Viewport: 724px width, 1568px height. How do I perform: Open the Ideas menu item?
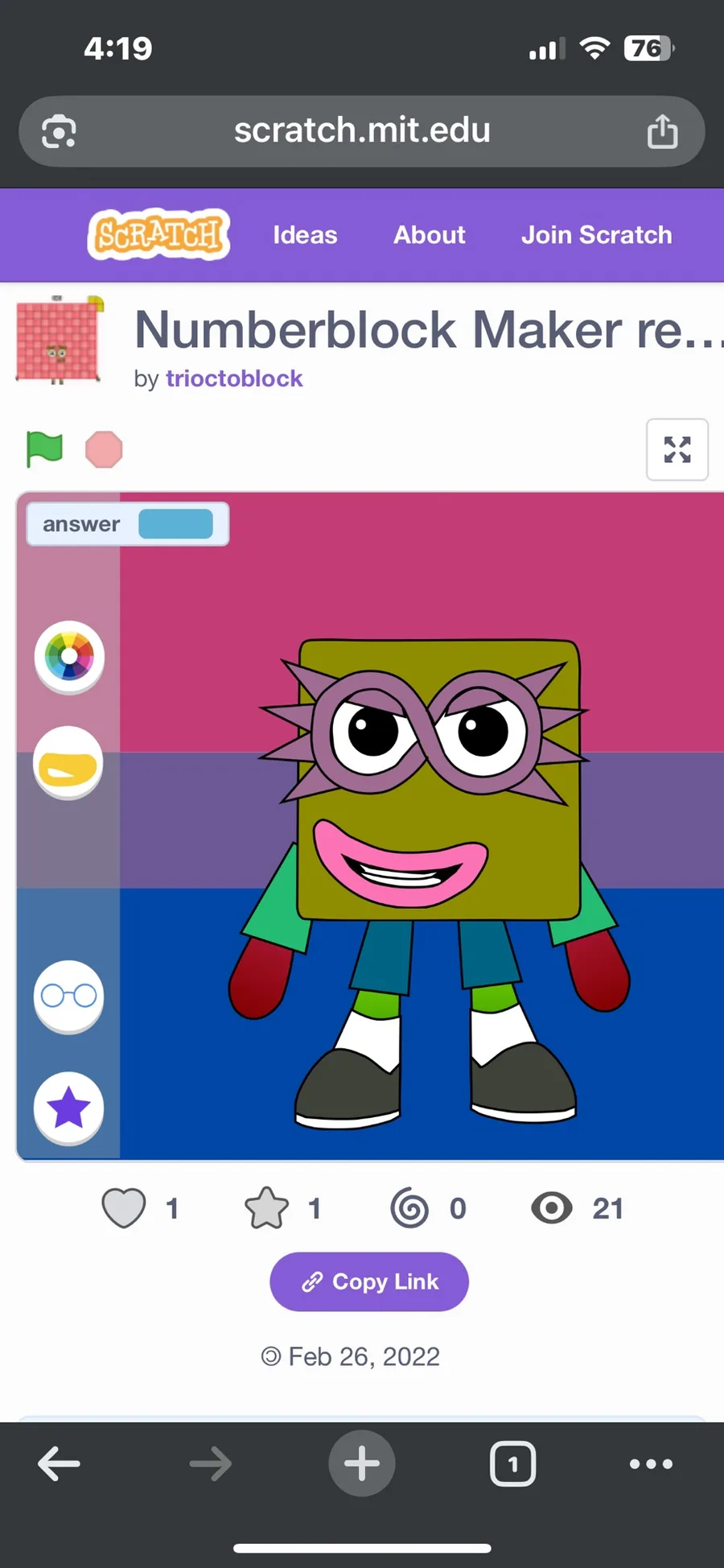click(x=305, y=235)
